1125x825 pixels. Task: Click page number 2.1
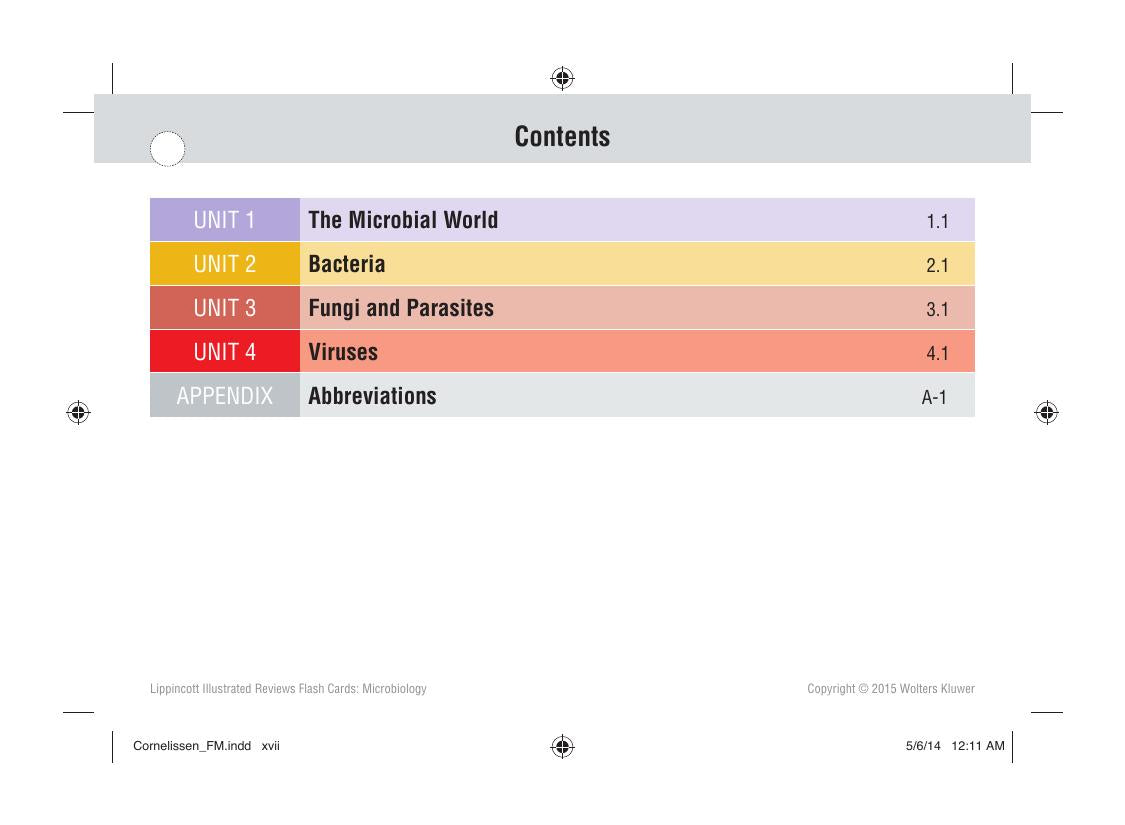937,265
